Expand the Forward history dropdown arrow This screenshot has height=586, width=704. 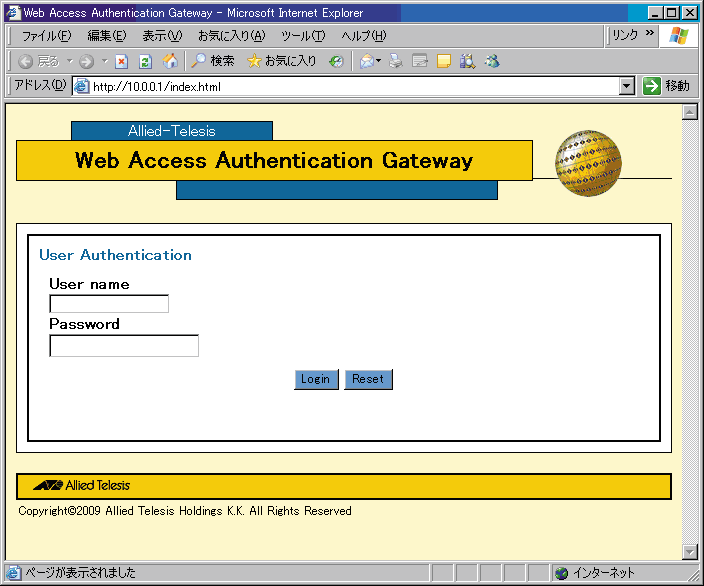(104, 61)
